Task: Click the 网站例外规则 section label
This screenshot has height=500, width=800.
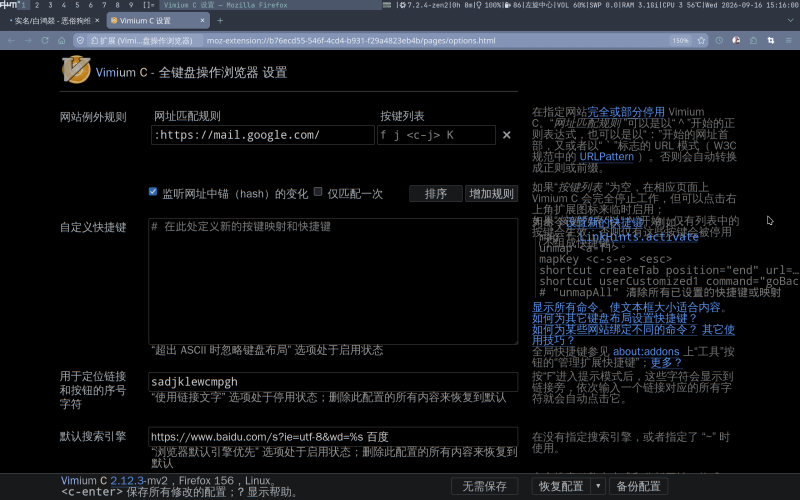Action: (x=93, y=117)
